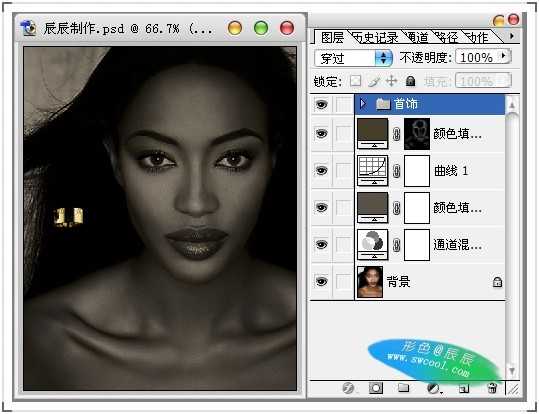Click the panel resize grip corner
The height and width of the screenshot is (414, 539).
[514, 389]
